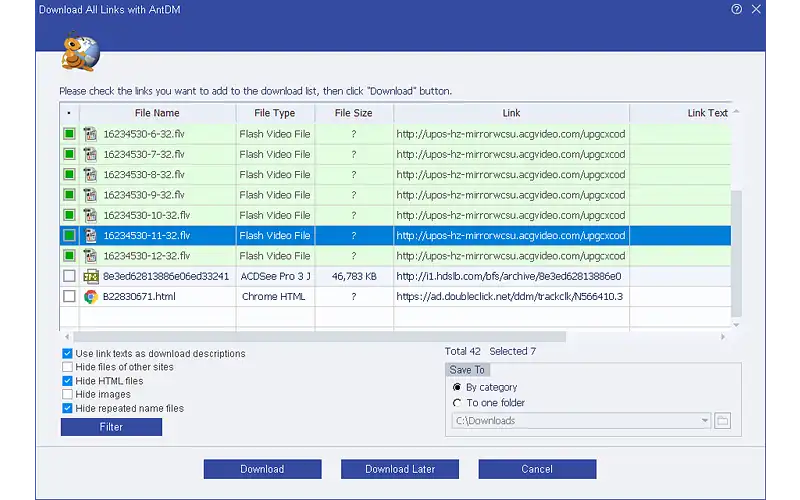Select the ACDSee Pro 3 J file type cell
Viewport: 800px width, 500px height.
click(x=276, y=277)
